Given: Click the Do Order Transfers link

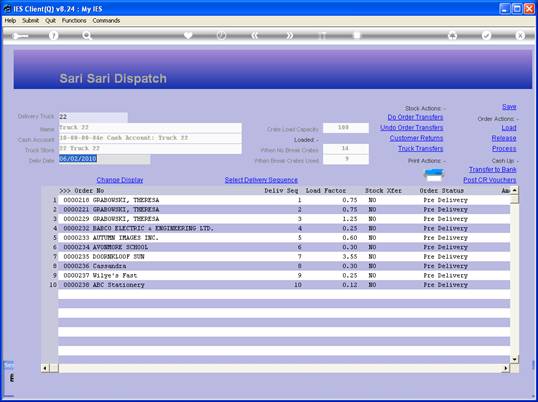Looking at the screenshot, I should (415, 117).
